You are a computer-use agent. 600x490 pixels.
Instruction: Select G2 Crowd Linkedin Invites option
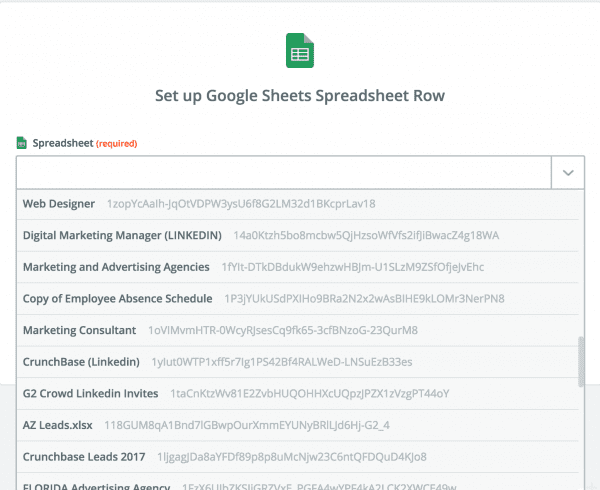point(298,394)
